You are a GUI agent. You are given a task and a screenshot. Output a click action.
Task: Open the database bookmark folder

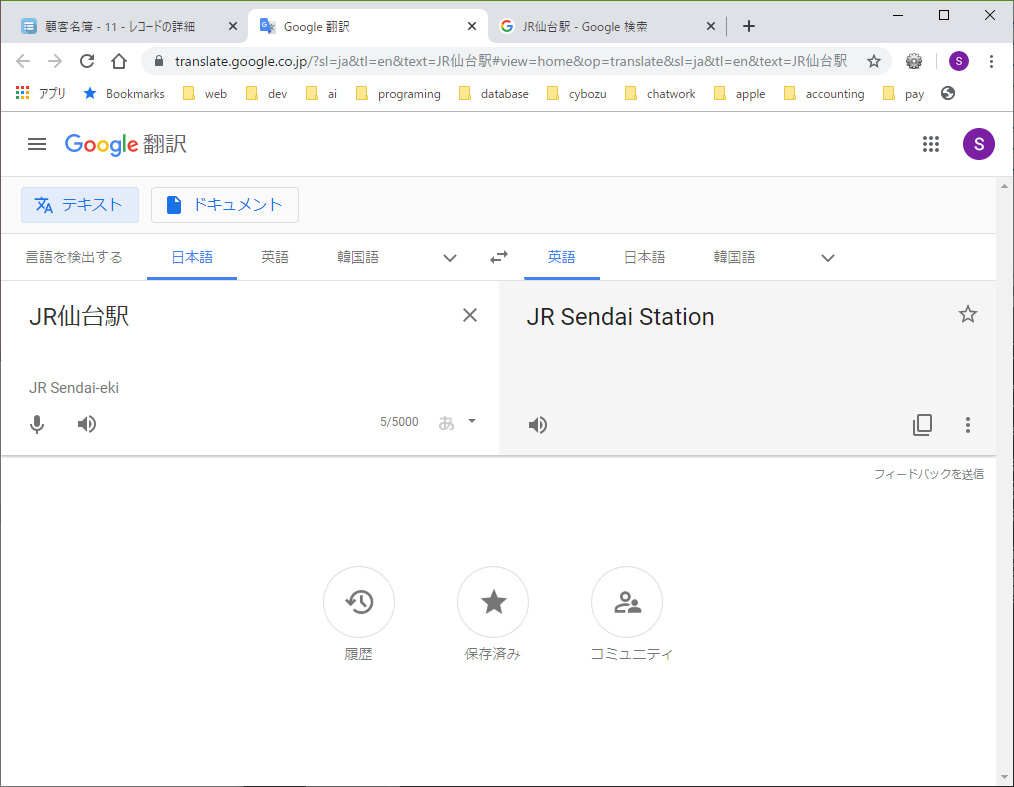click(x=493, y=94)
